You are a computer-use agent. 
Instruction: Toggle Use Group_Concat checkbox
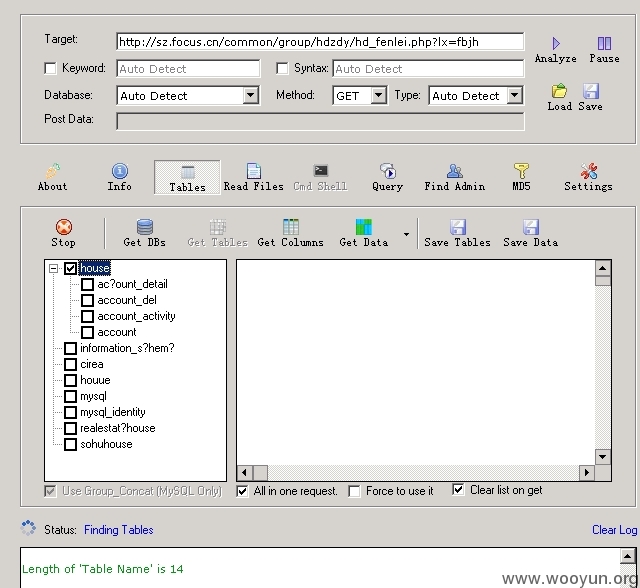pyautogui.click(x=50, y=491)
